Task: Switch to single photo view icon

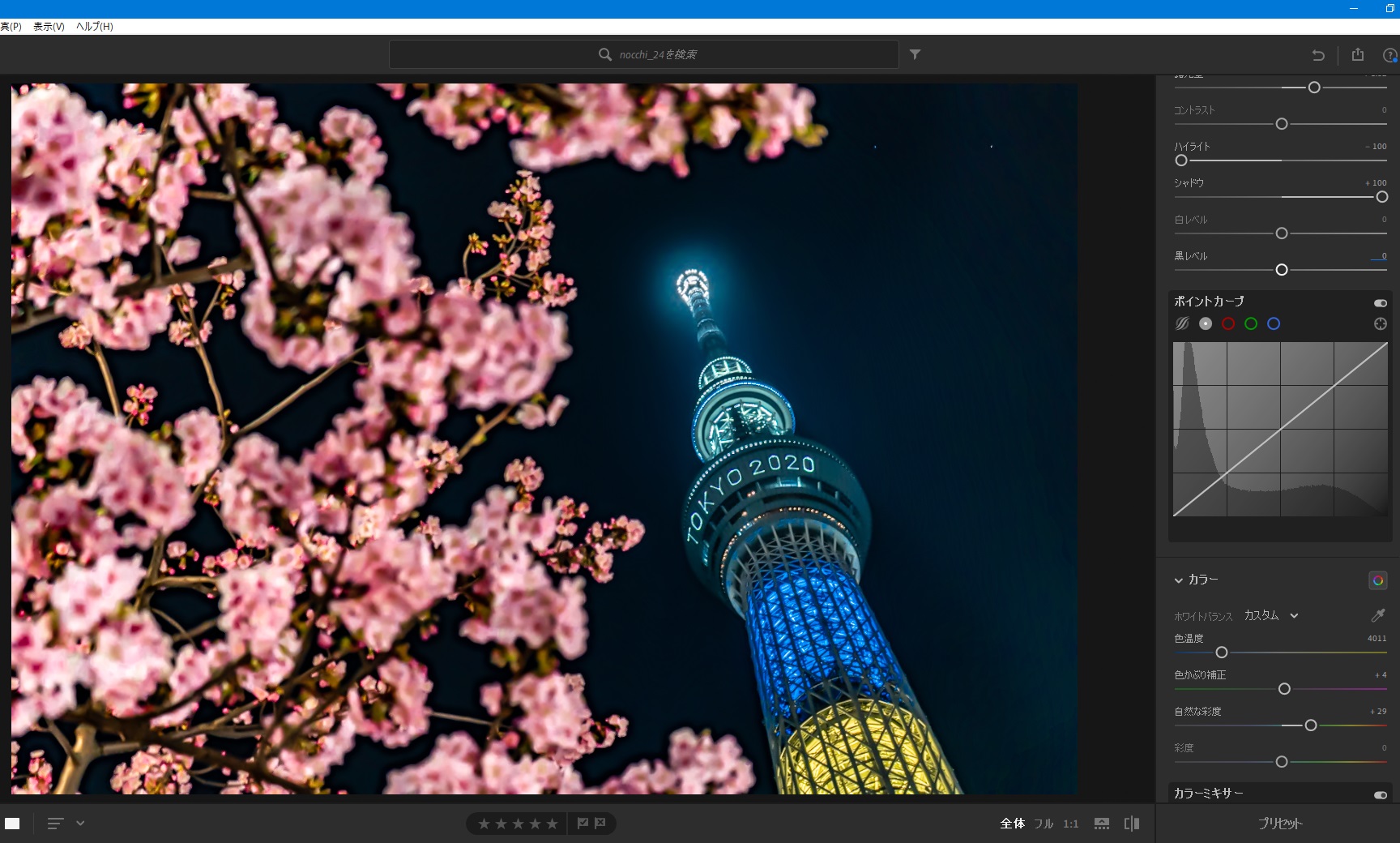Action: (x=12, y=824)
